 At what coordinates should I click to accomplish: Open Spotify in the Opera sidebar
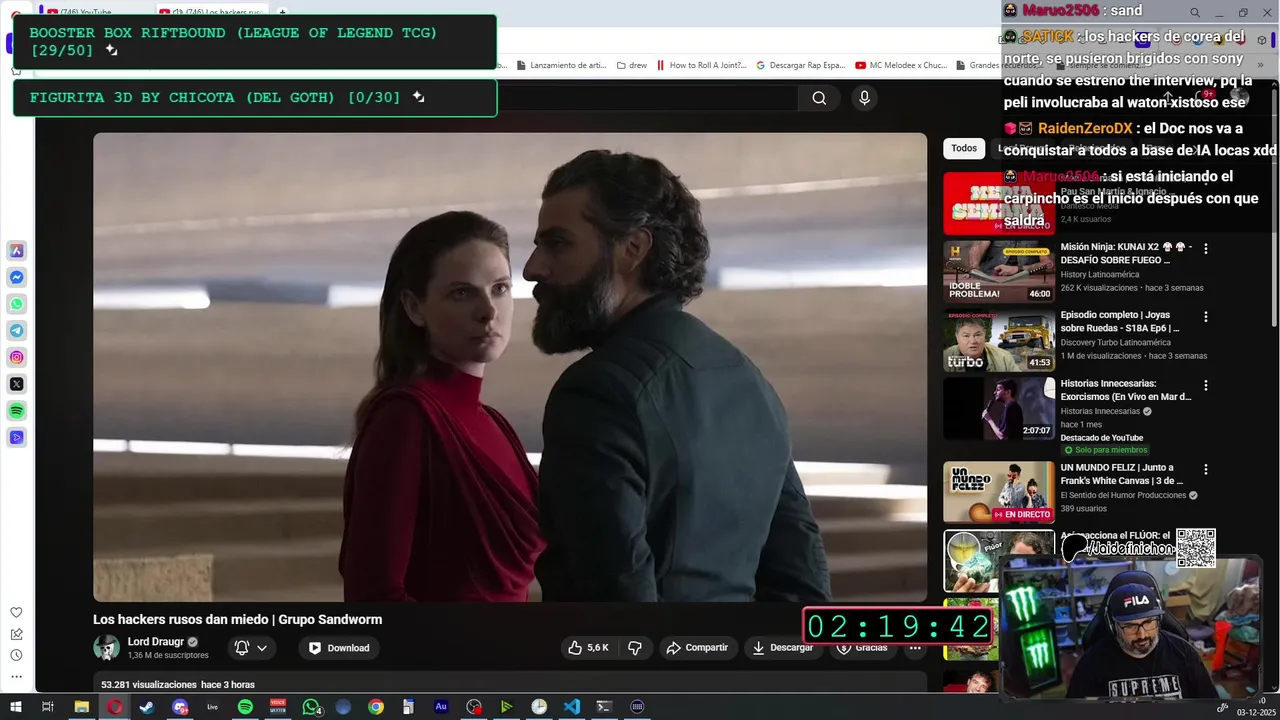point(17,411)
